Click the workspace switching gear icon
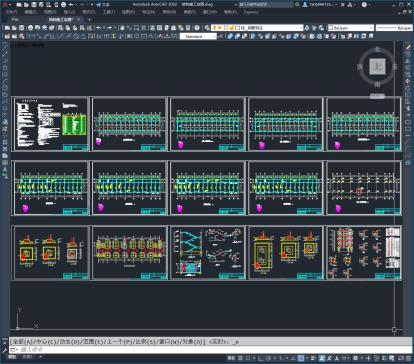414x364 pixels. (x=355, y=358)
